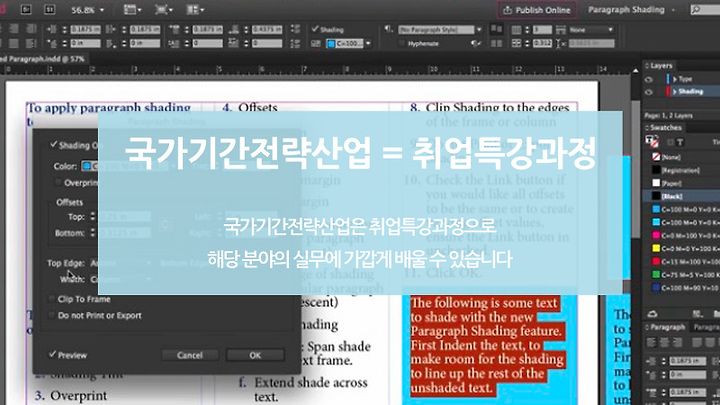
Task: Hide the Type layer with eye icon
Action: coord(648,79)
